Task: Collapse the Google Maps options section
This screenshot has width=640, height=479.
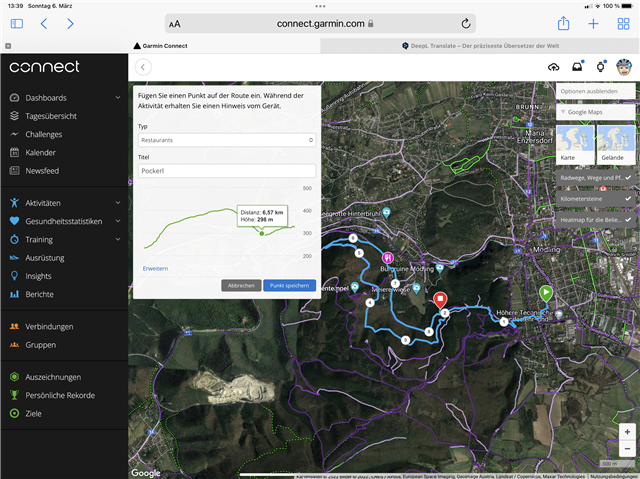Action: point(596,112)
